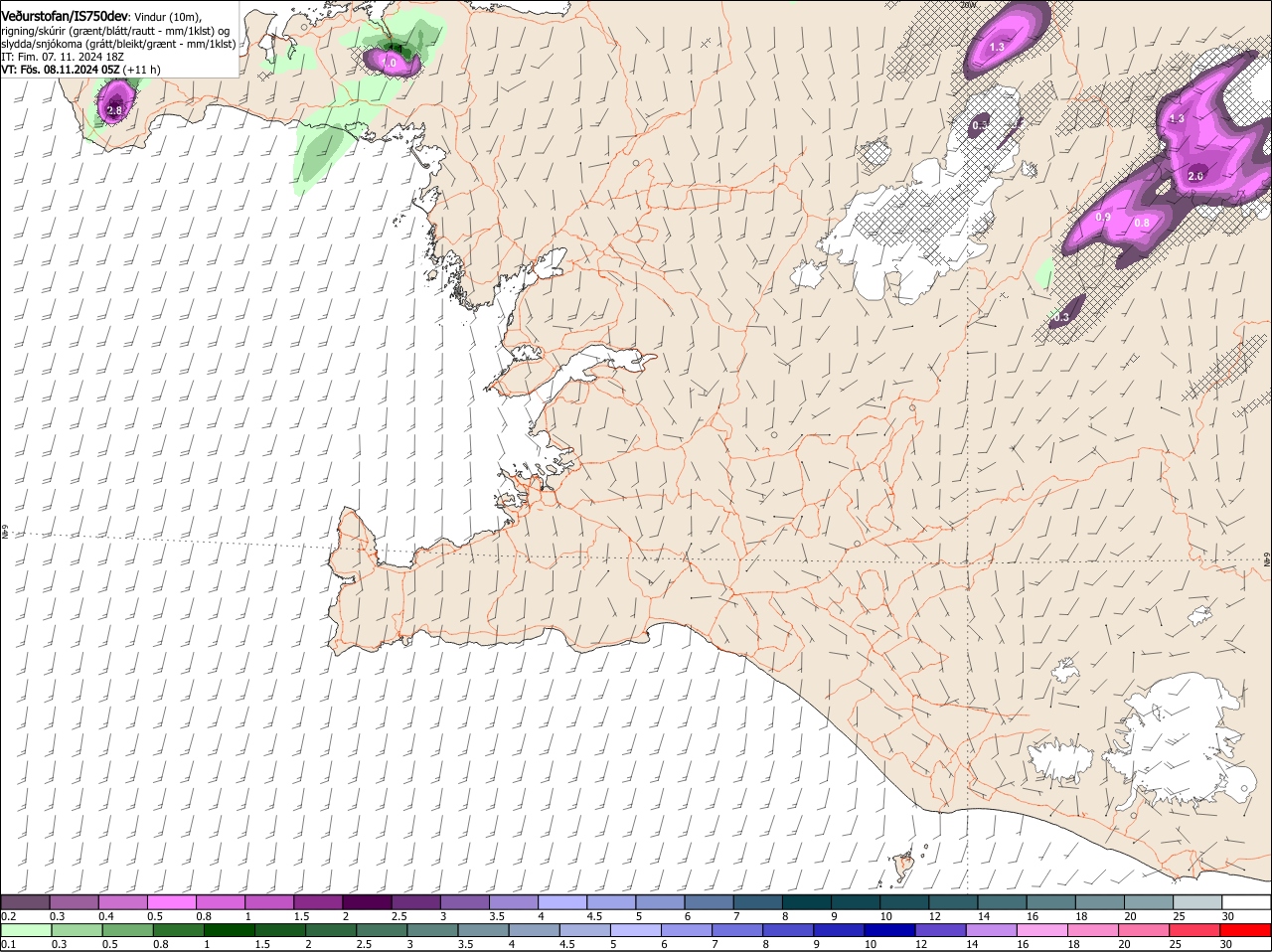
Task: Select the 2 swatch in the lower rain legend
Action: (x=333, y=930)
